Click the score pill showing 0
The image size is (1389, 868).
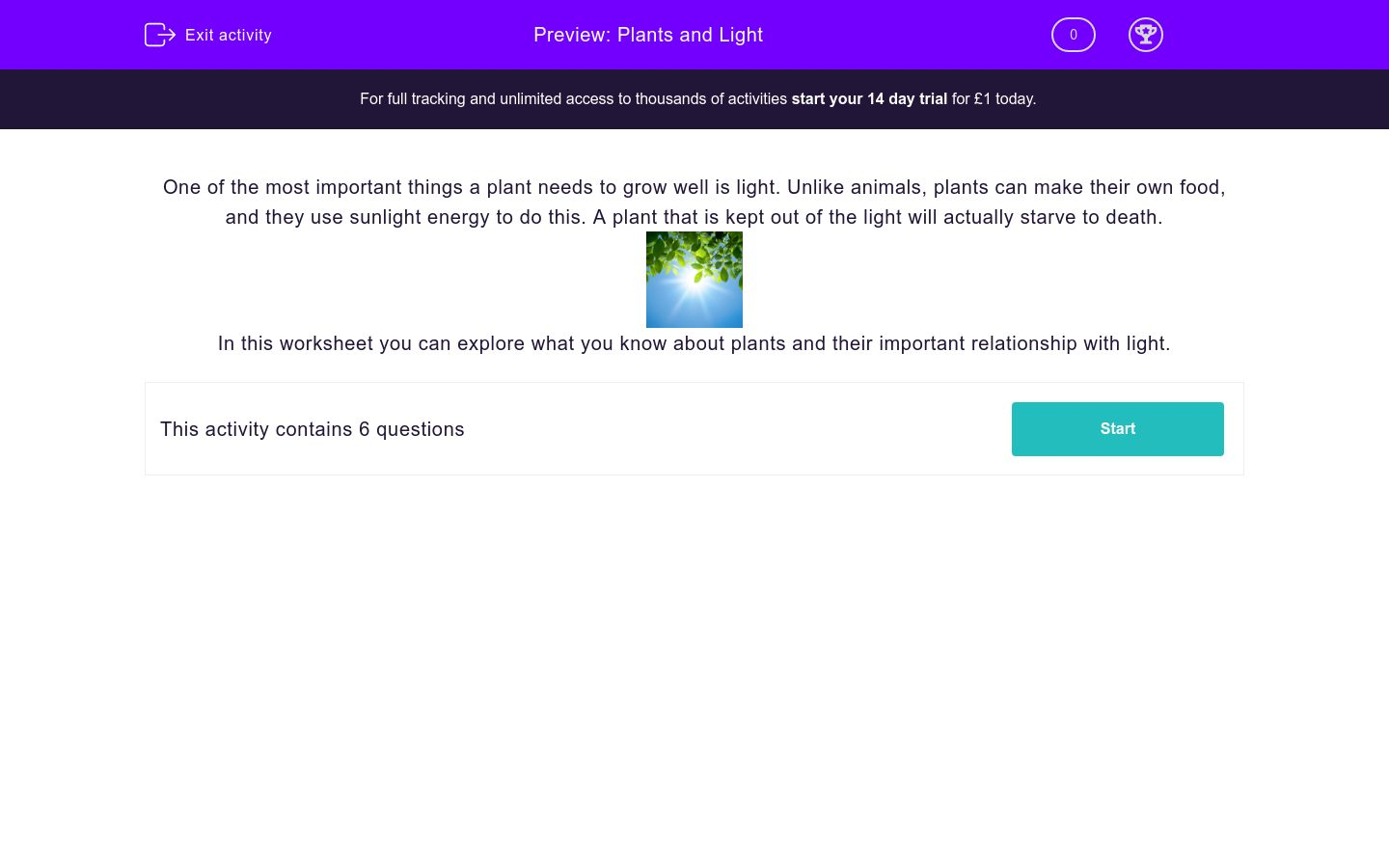pyautogui.click(x=1073, y=35)
